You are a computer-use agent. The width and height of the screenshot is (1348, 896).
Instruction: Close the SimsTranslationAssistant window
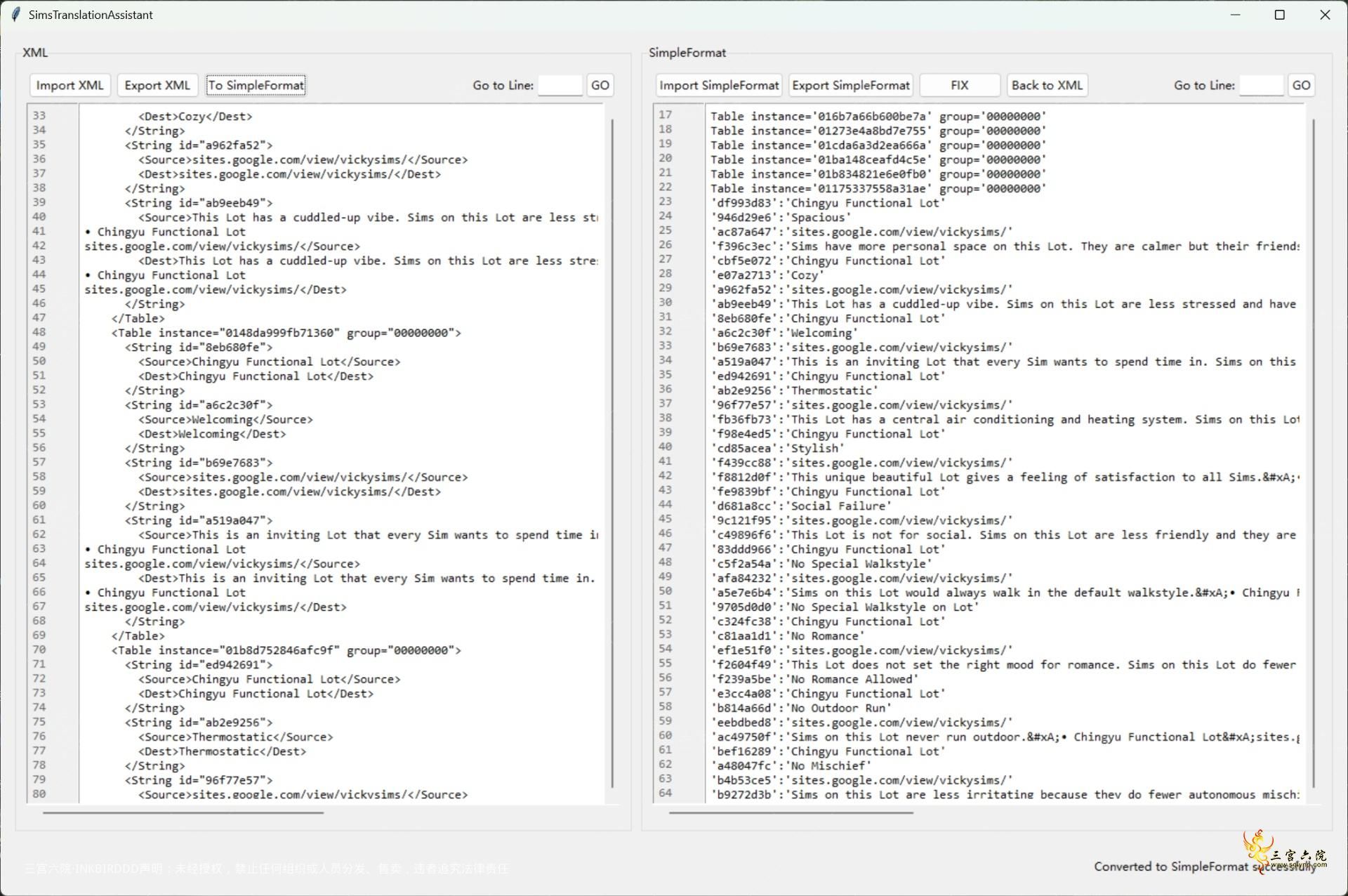point(1325,15)
